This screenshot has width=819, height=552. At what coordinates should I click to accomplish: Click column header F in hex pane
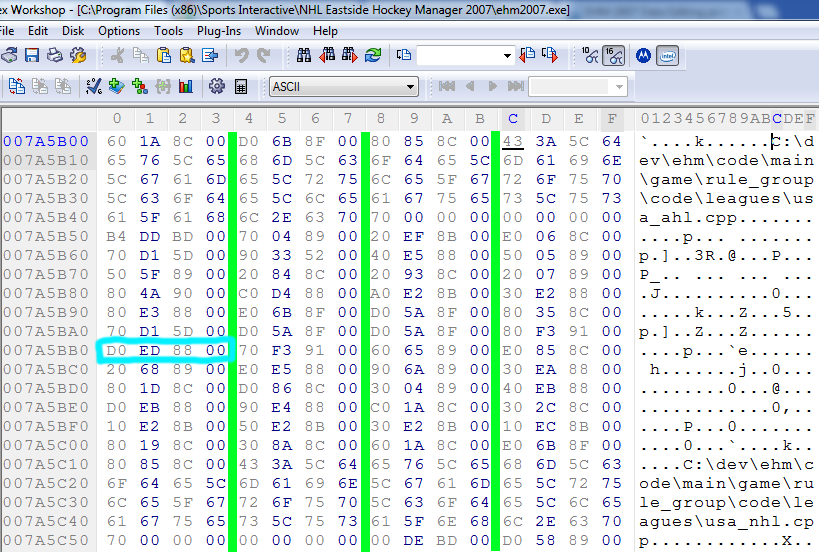coord(612,119)
